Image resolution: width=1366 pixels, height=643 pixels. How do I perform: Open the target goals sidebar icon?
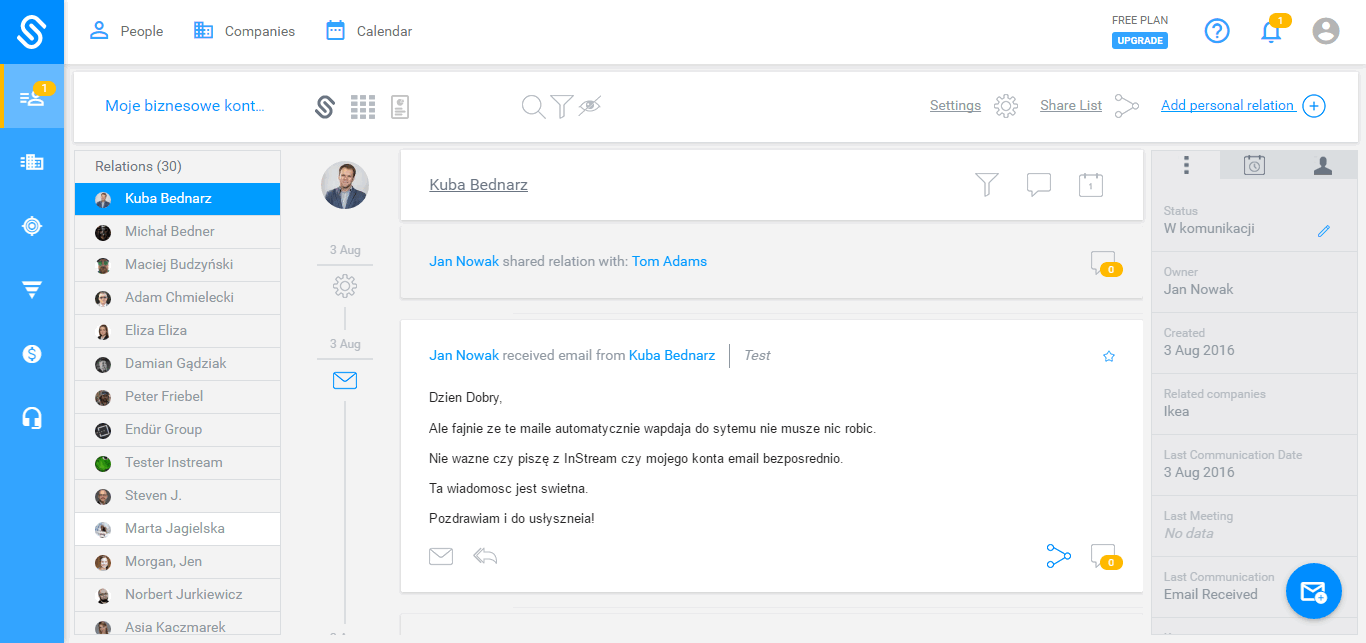click(x=32, y=226)
